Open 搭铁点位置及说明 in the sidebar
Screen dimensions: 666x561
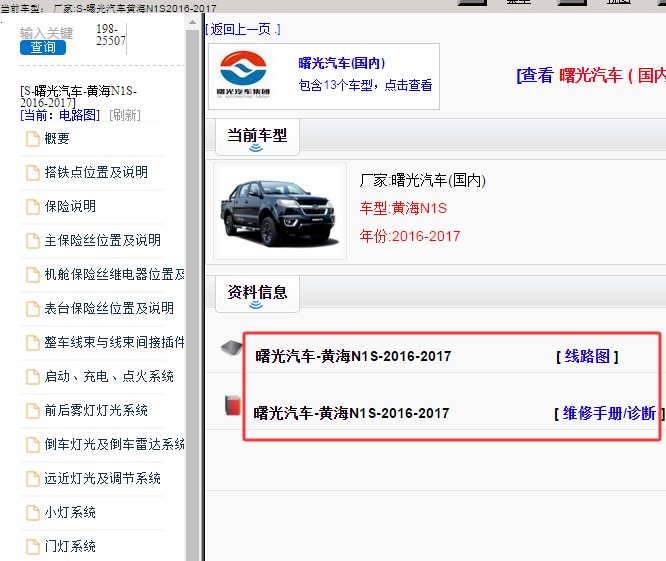96,172
